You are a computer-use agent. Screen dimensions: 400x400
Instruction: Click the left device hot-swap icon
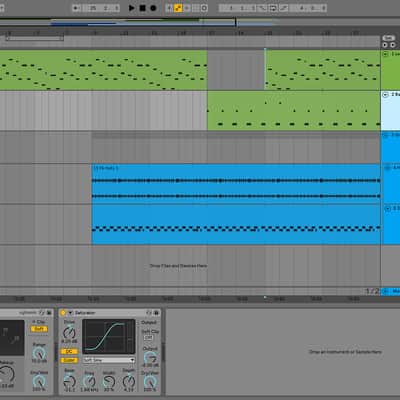42,313
